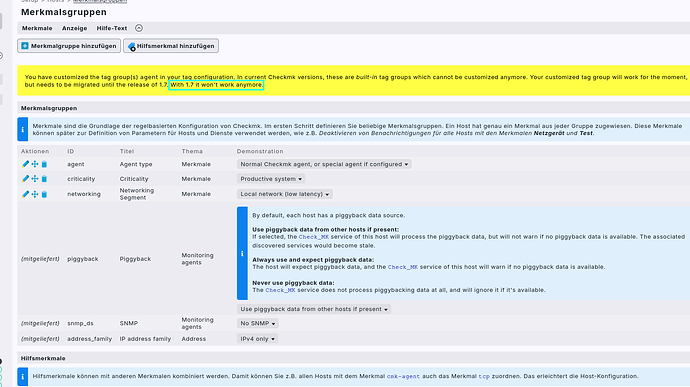Edit the networking tag group
This screenshot has height=387, width=690.
pos(25,194)
